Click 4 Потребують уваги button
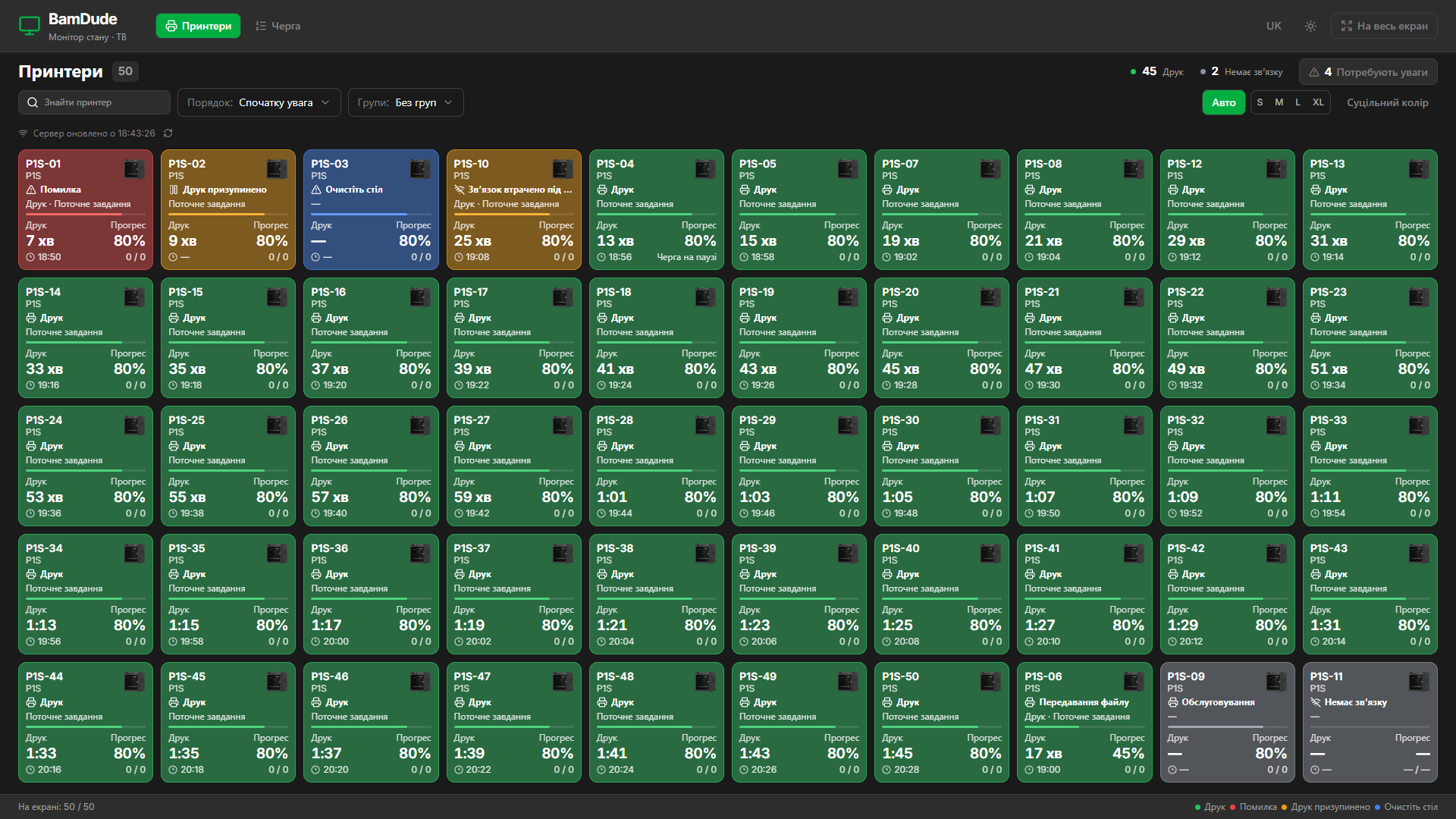Image resolution: width=1456 pixels, height=819 pixels. [x=1368, y=71]
